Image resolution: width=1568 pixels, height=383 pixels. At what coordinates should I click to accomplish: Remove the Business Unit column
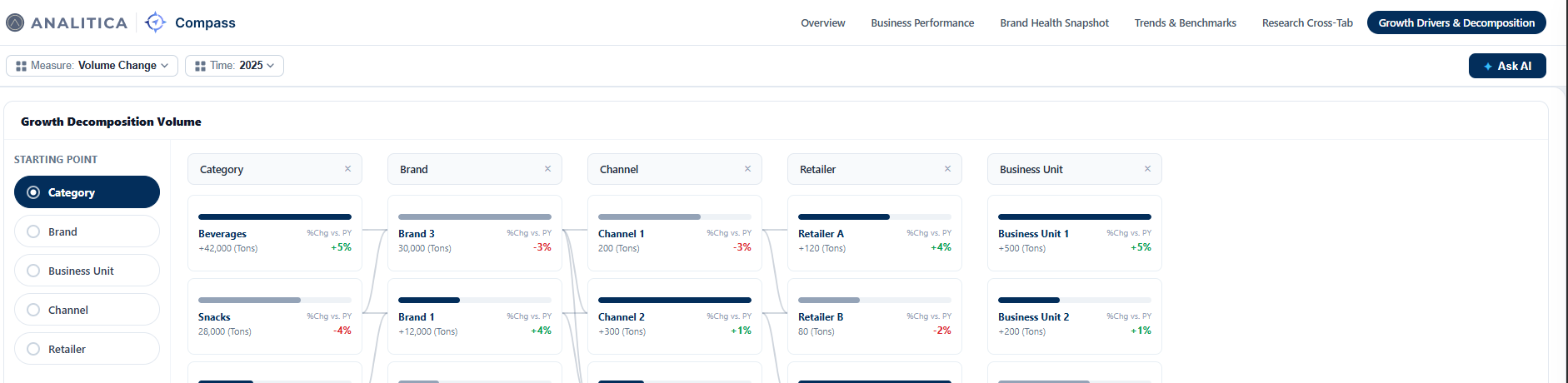click(1147, 169)
